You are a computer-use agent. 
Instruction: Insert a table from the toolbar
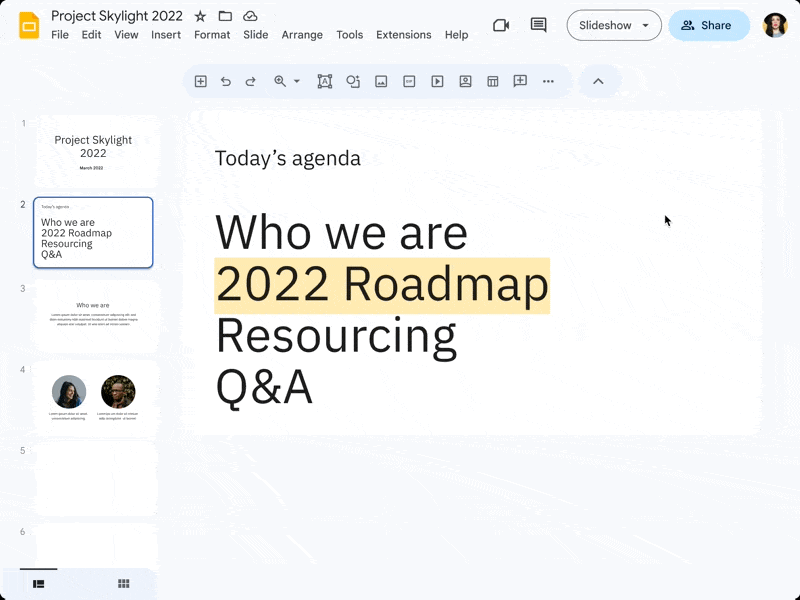click(x=492, y=81)
